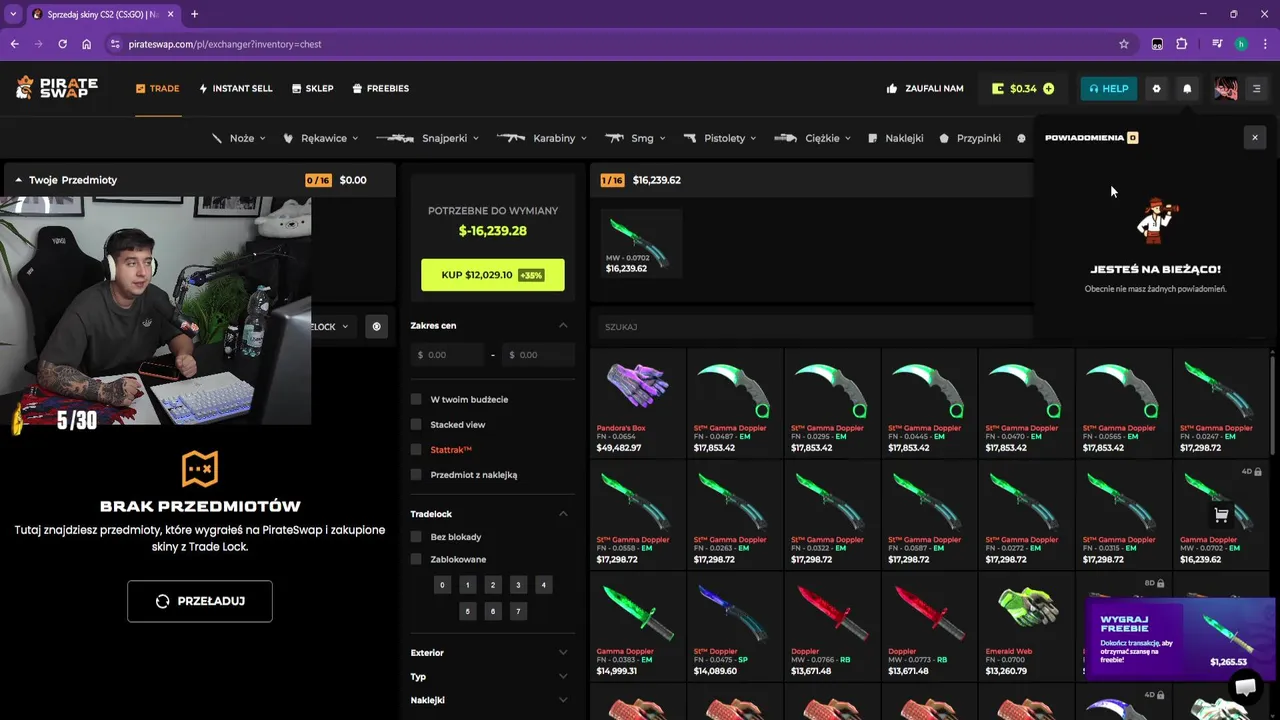Open the Ciężkie heavy dropdown
Viewport: 1280px width, 720px height.
(813, 138)
